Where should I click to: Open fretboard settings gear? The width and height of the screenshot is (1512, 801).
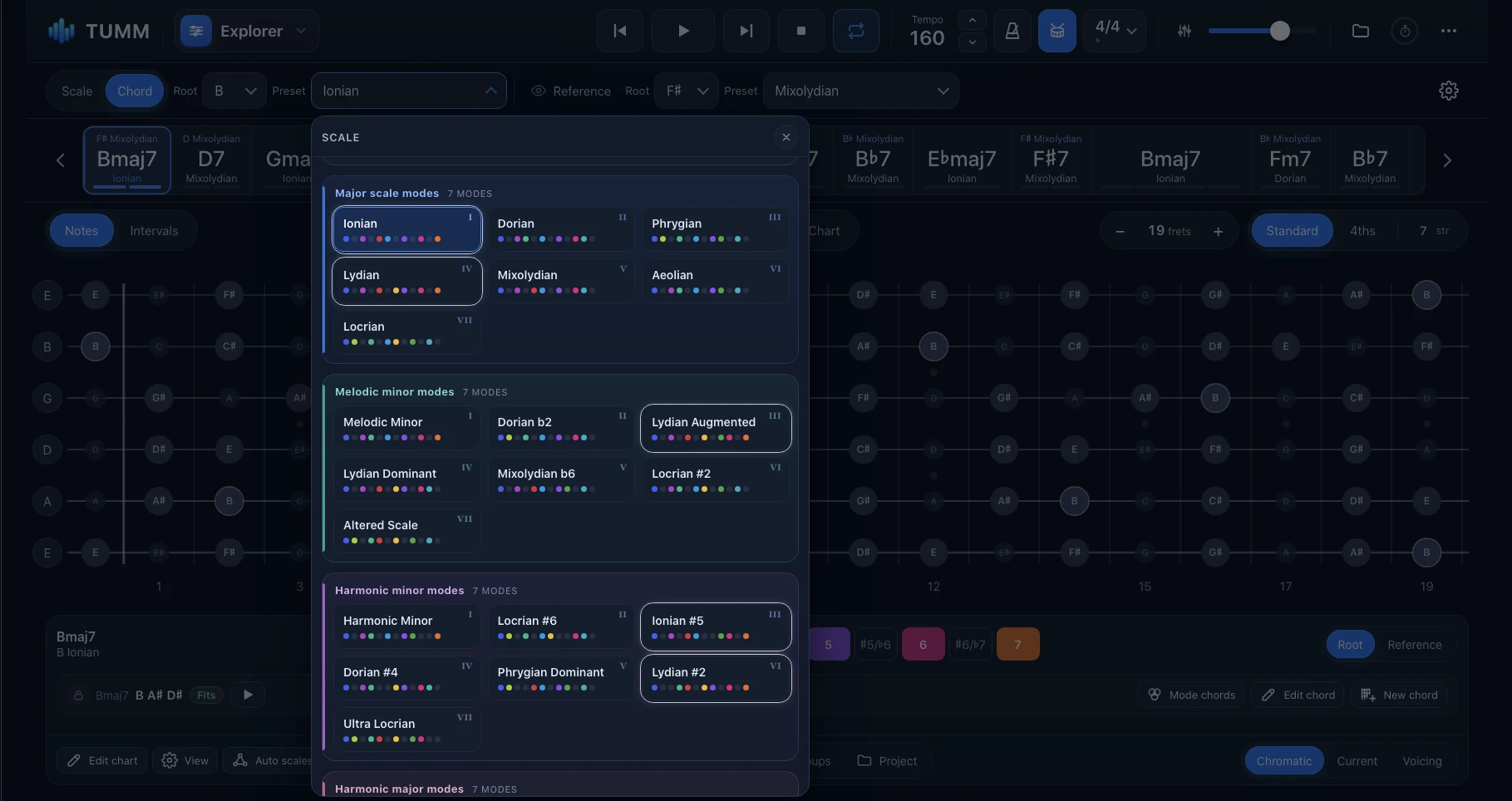(x=1449, y=91)
